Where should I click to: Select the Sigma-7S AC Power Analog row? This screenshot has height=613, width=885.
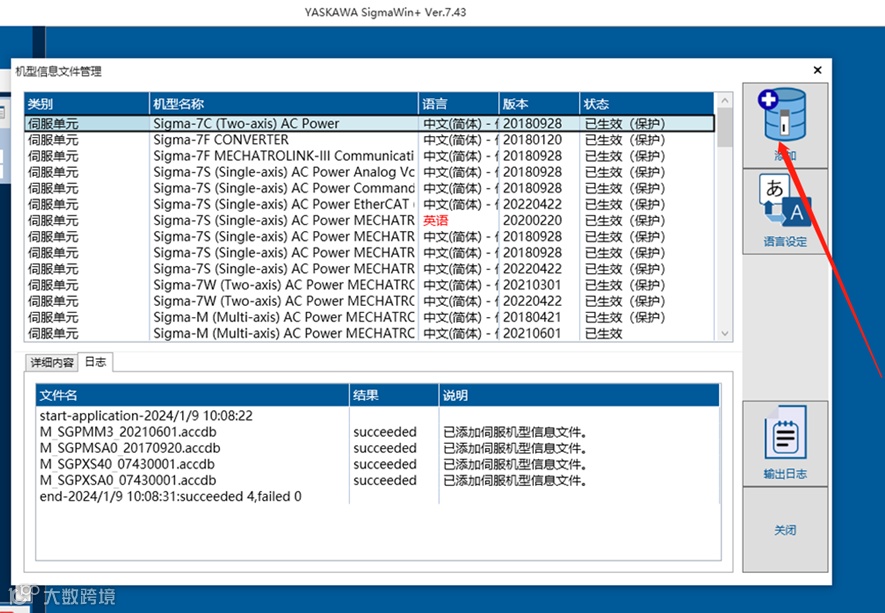pyautogui.click(x=370, y=172)
